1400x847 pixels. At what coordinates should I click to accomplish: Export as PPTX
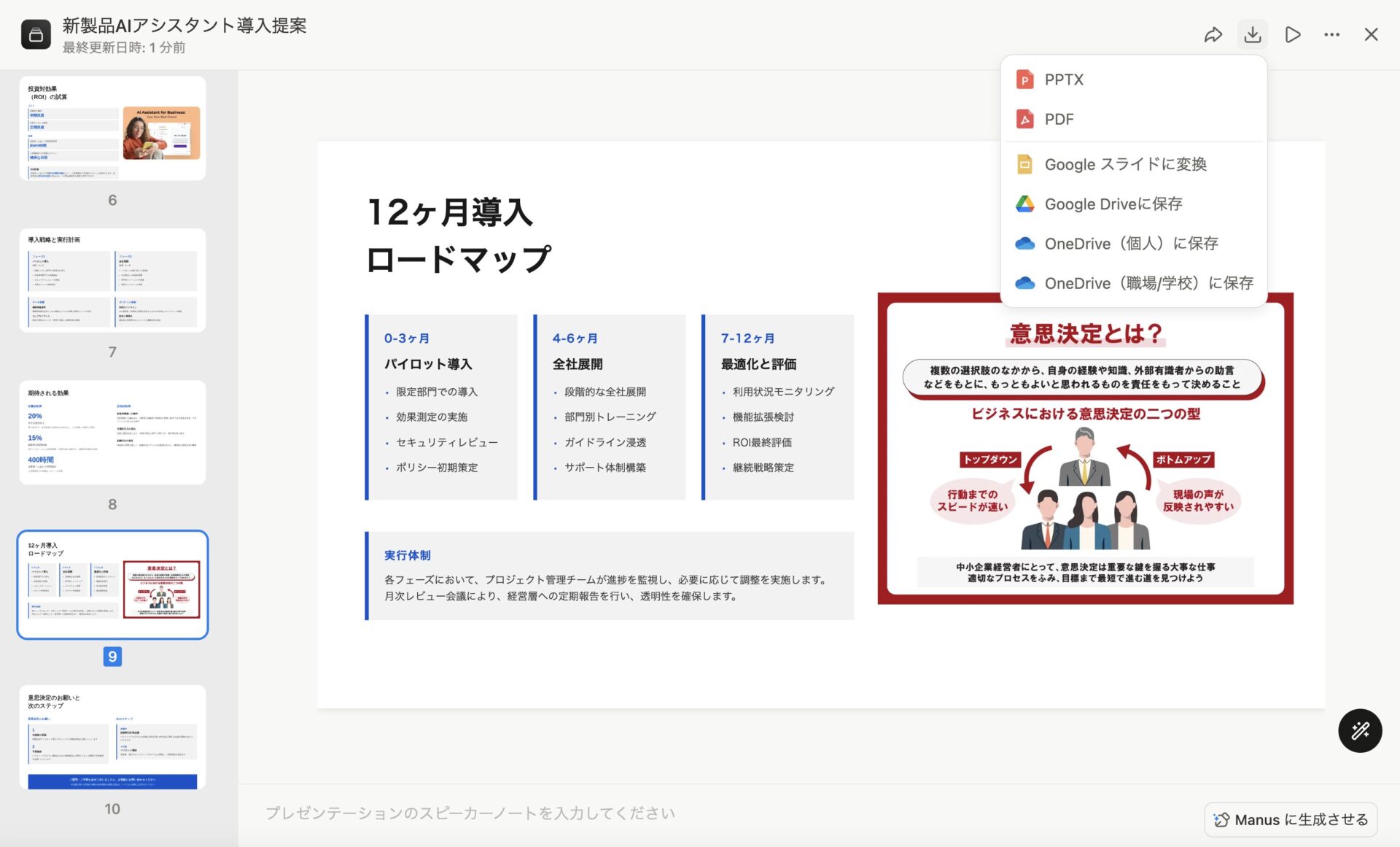1063,80
